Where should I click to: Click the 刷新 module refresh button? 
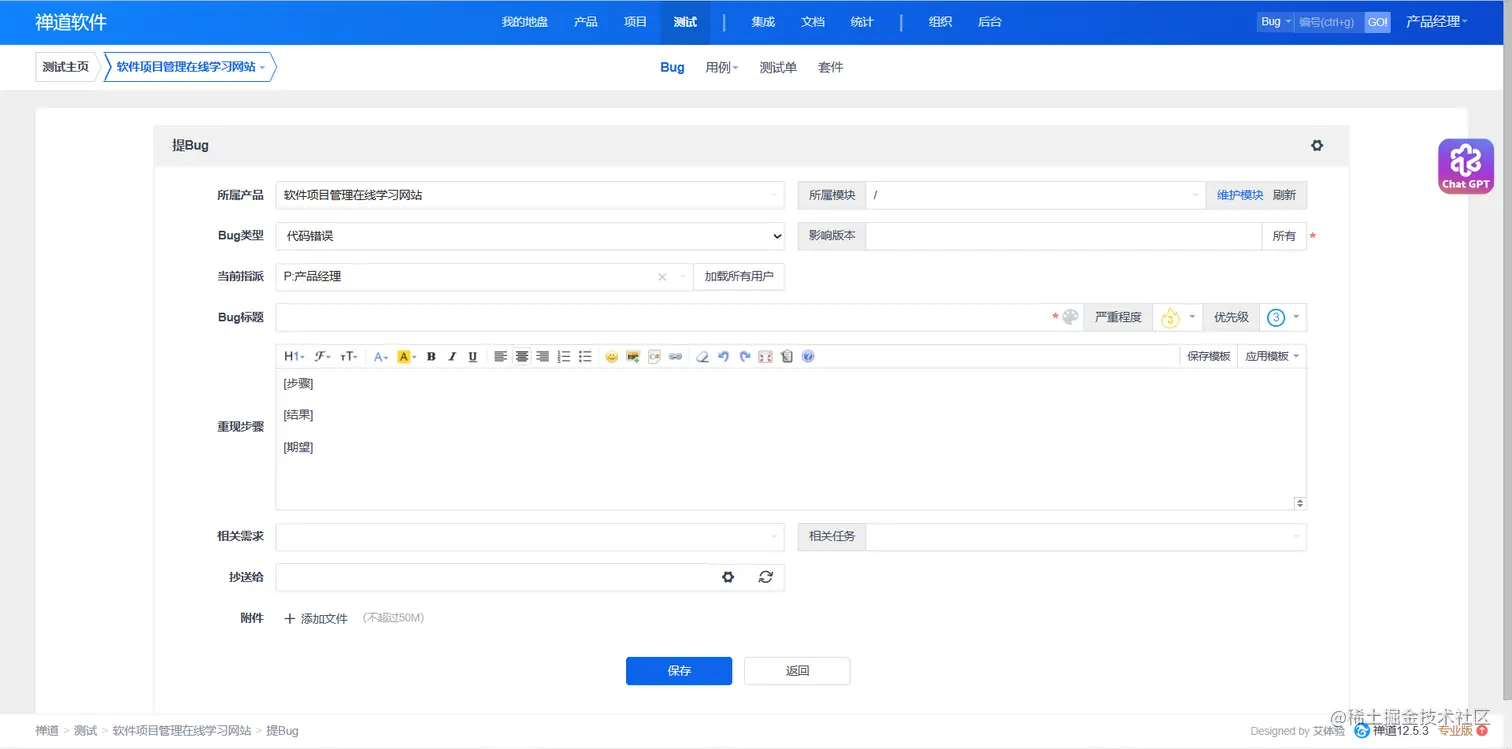1284,195
